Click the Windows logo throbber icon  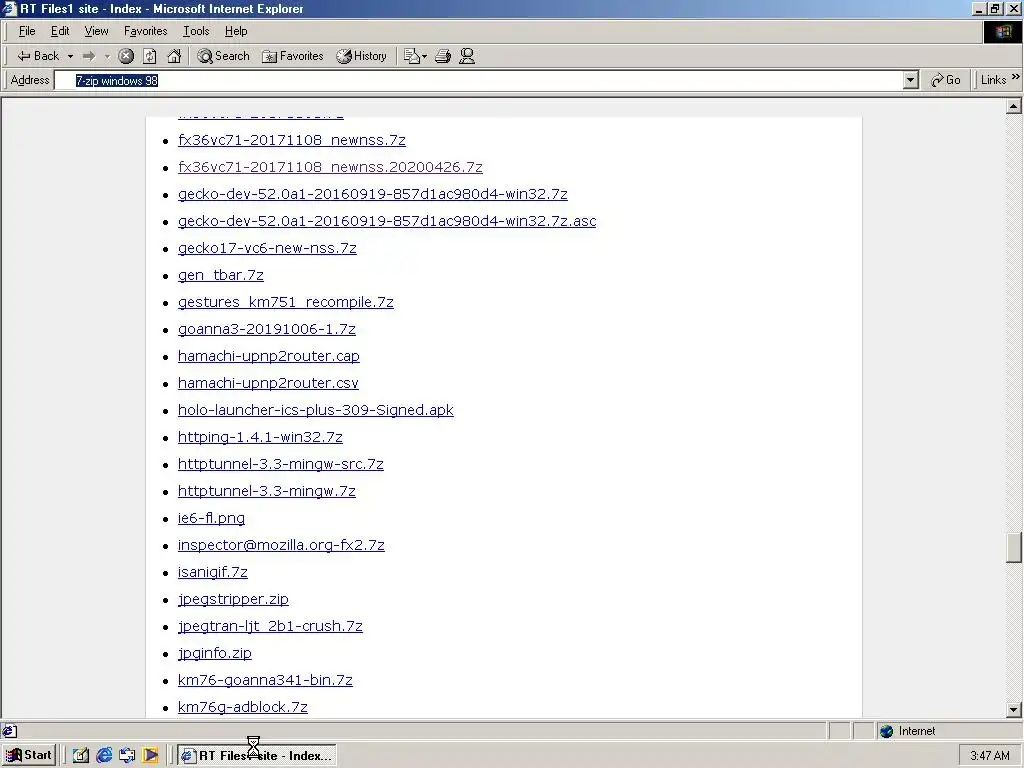click(x=1003, y=32)
